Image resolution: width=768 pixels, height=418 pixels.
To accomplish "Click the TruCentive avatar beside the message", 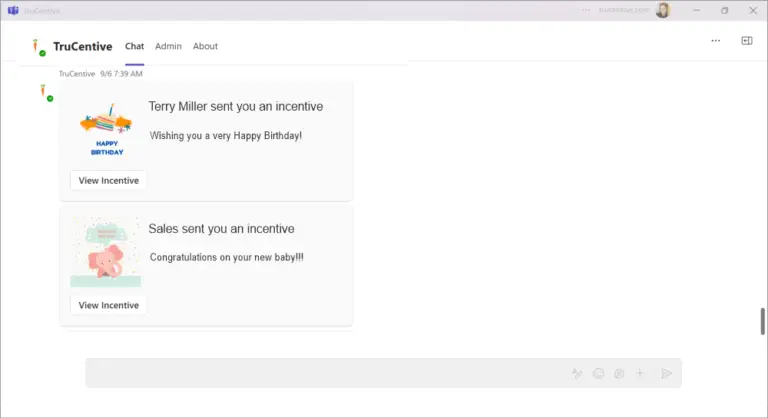I will 46,93.
